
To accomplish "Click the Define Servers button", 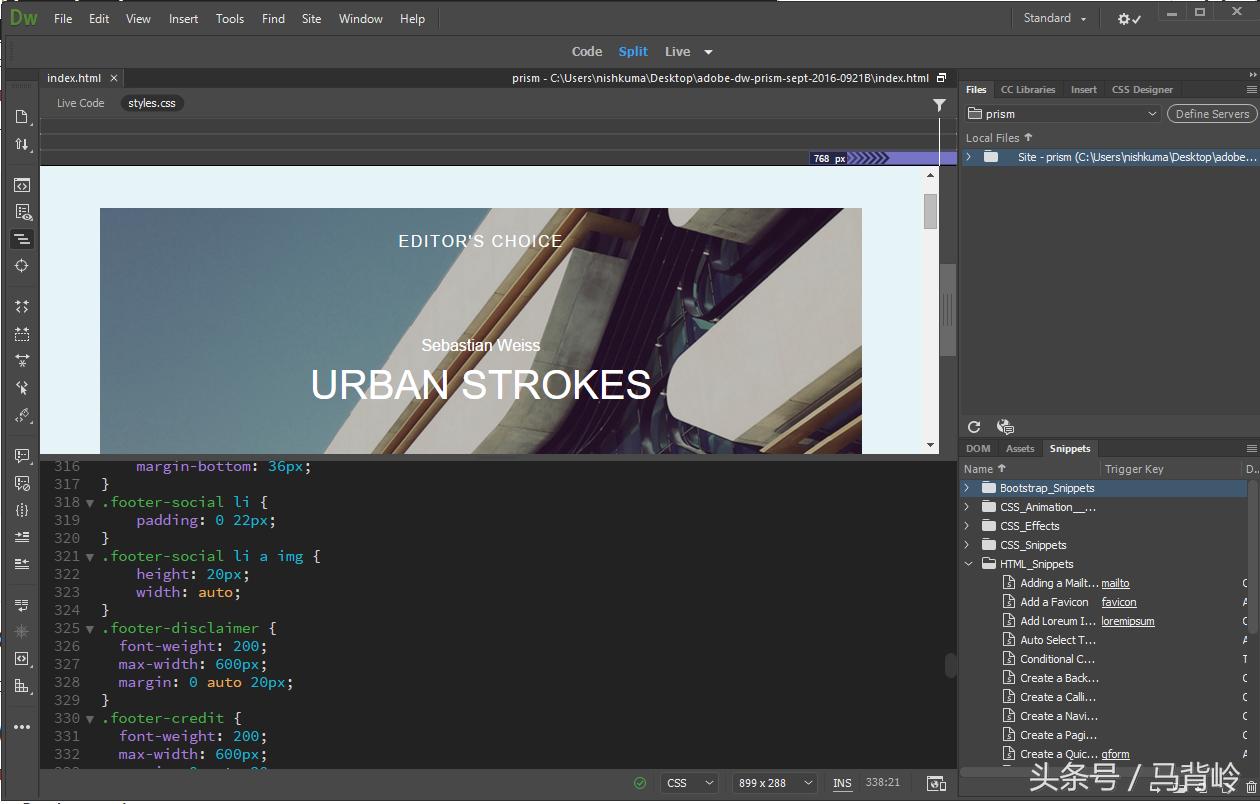I will point(1211,113).
